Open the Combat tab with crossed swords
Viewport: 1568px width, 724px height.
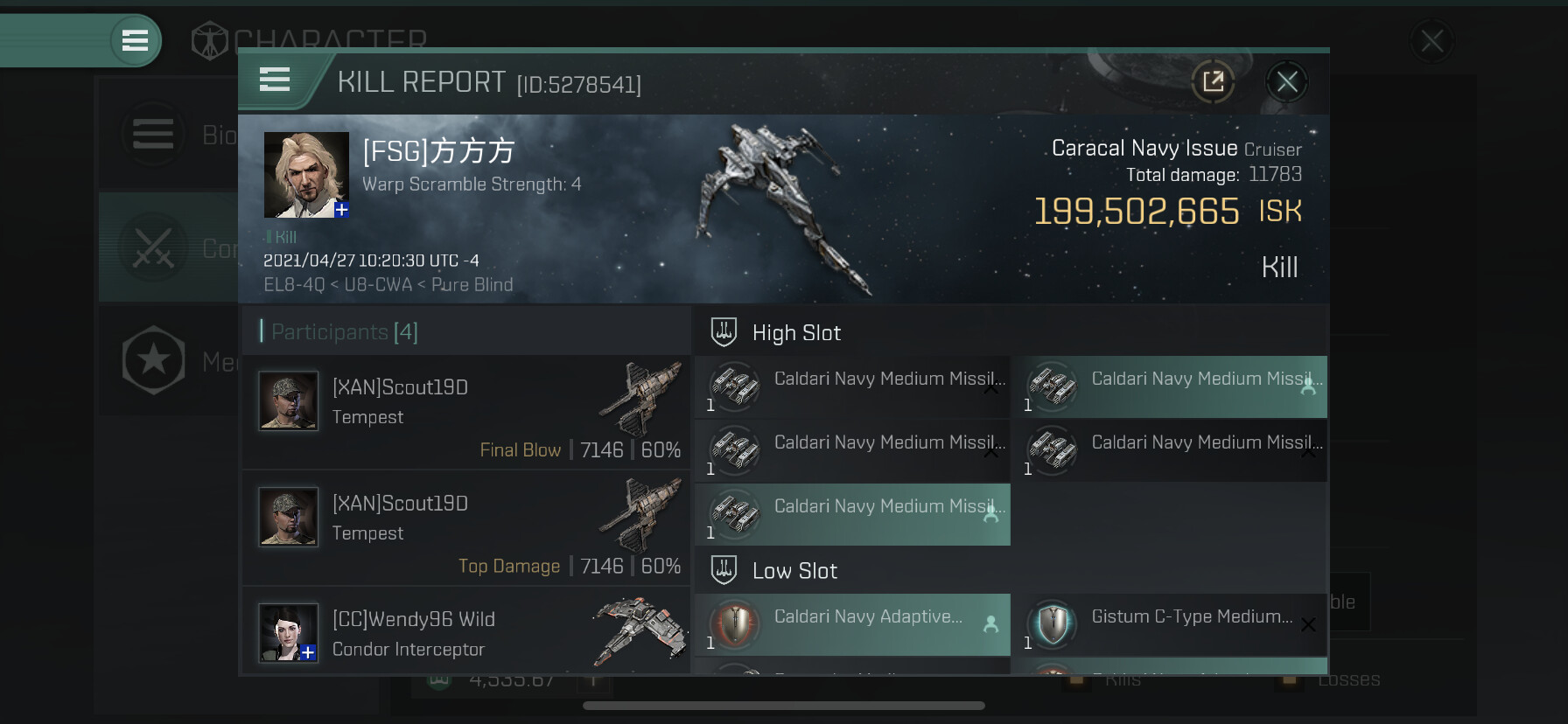pos(153,248)
